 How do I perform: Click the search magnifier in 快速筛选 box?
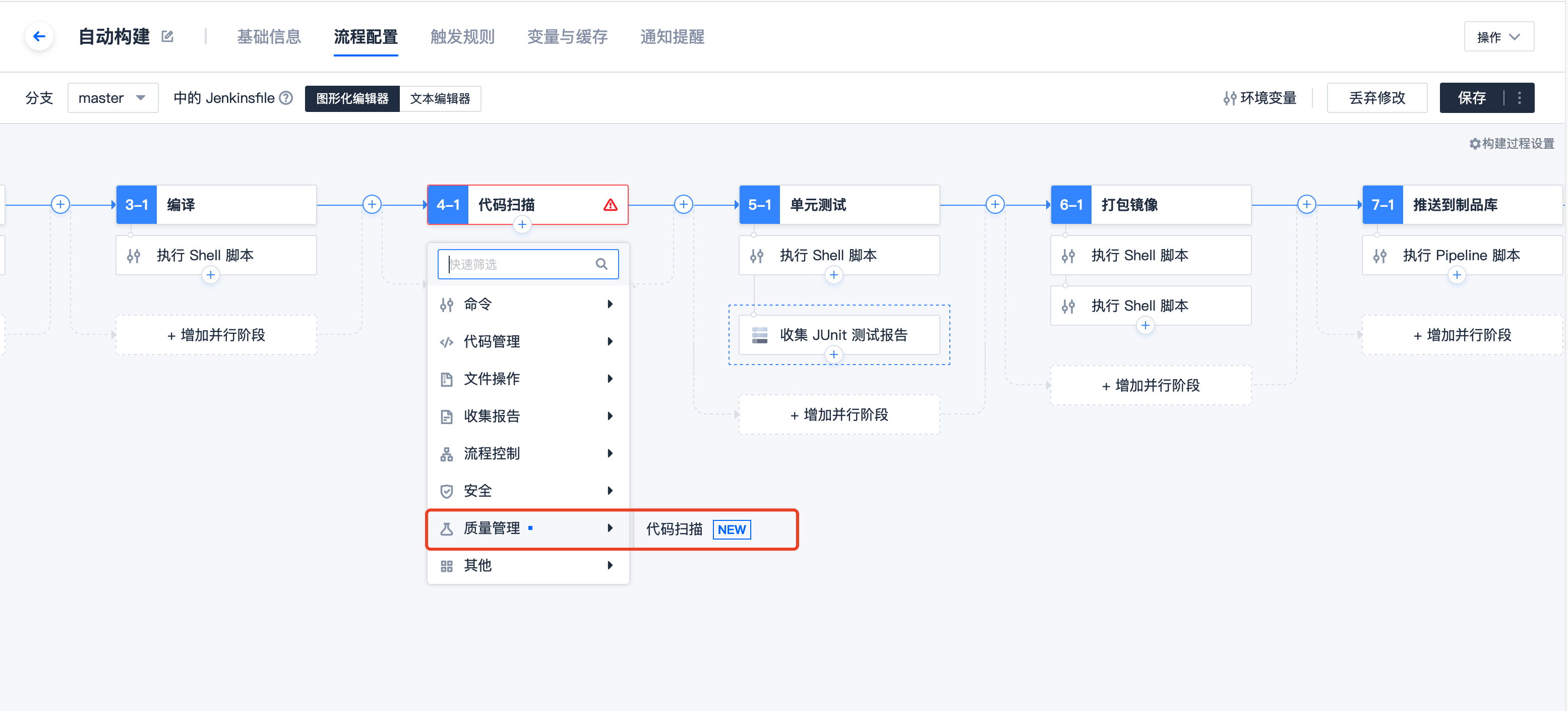click(601, 264)
